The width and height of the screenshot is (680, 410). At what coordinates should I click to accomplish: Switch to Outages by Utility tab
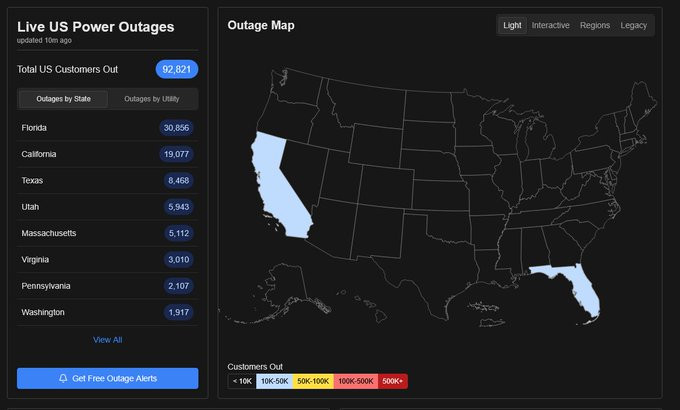click(x=151, y=99)
